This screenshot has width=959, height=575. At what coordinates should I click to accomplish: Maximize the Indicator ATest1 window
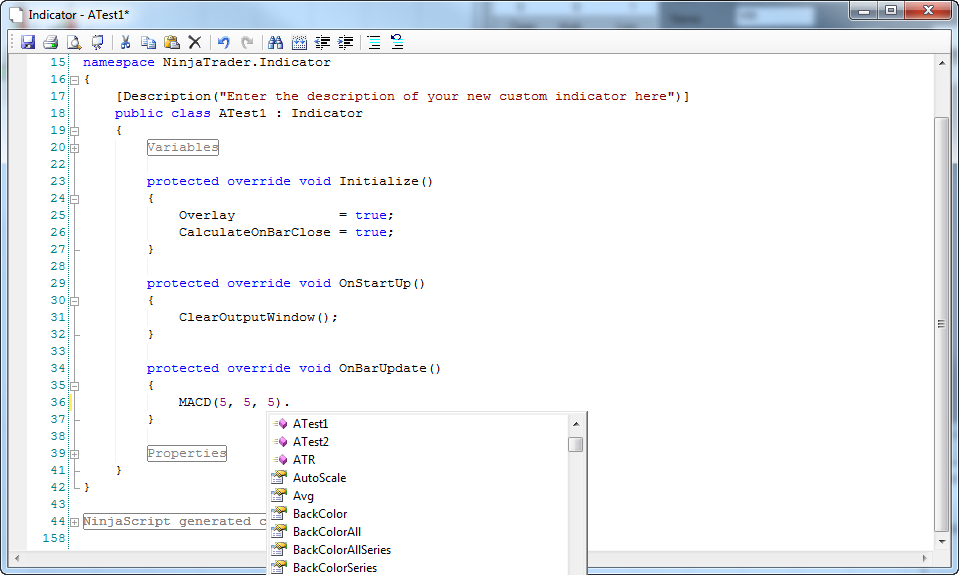pos(891,10)
